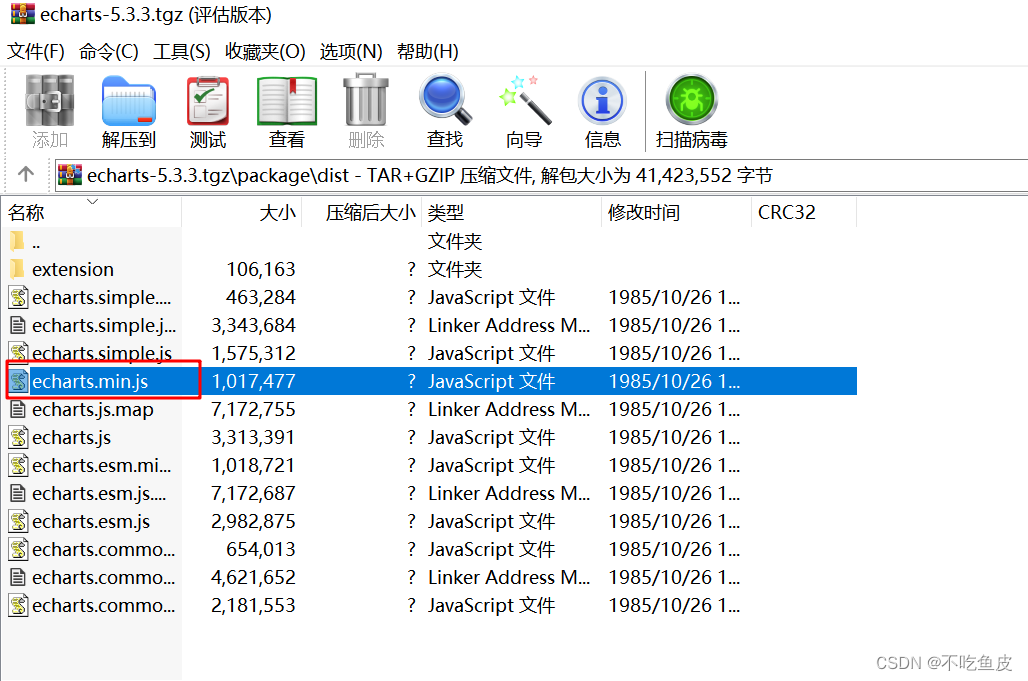Viewport: 1028px width, 681px height.
Task: Run the Test (测试) archive tool
Action: (208, 100)
